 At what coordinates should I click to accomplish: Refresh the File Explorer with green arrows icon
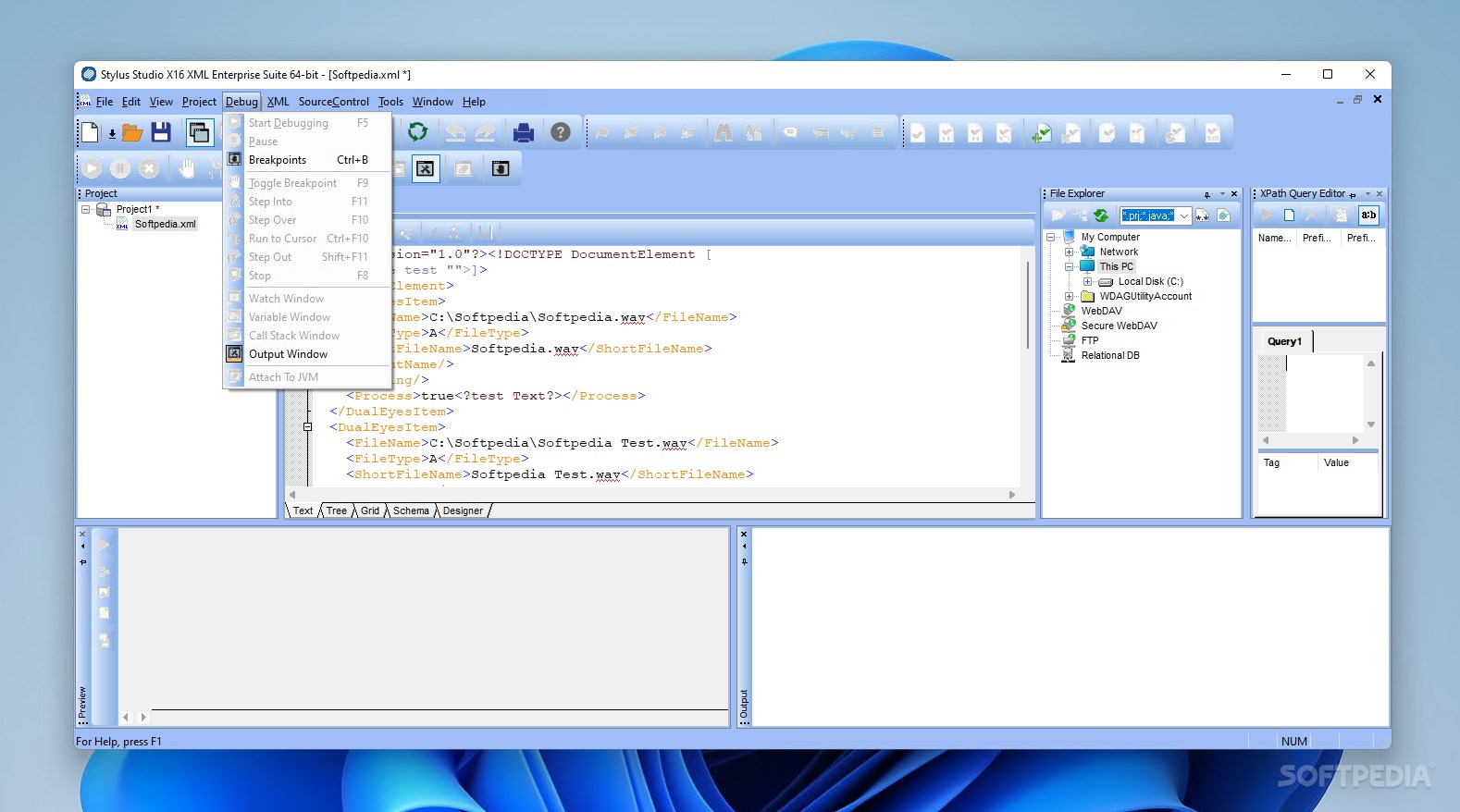(x=1101, y=215)
